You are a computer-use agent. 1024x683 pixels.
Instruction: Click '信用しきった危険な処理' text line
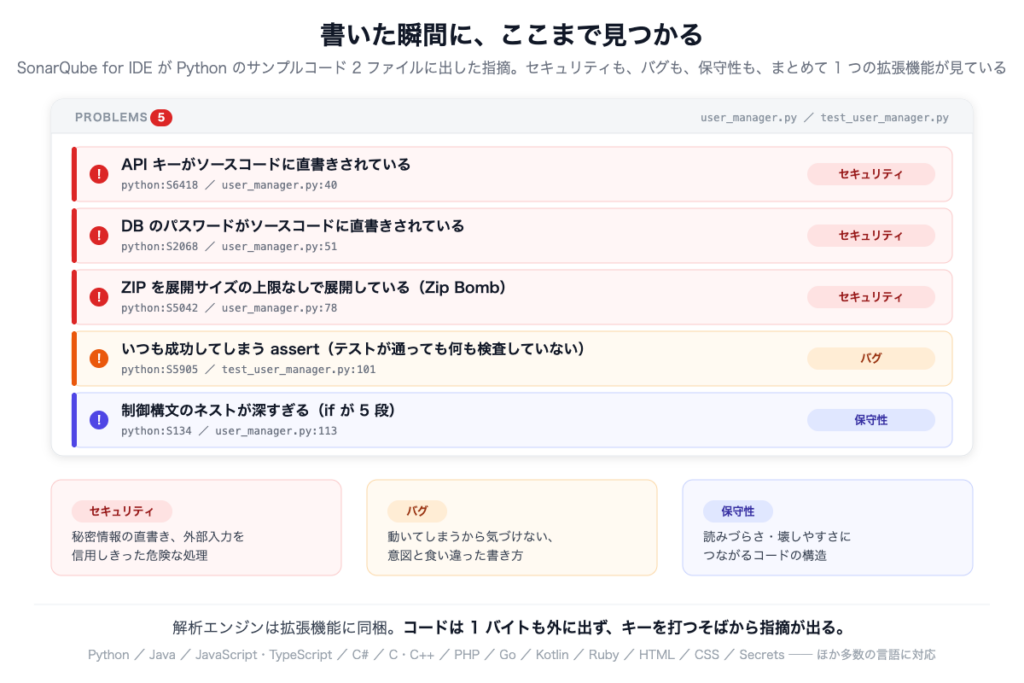point(140,556)
